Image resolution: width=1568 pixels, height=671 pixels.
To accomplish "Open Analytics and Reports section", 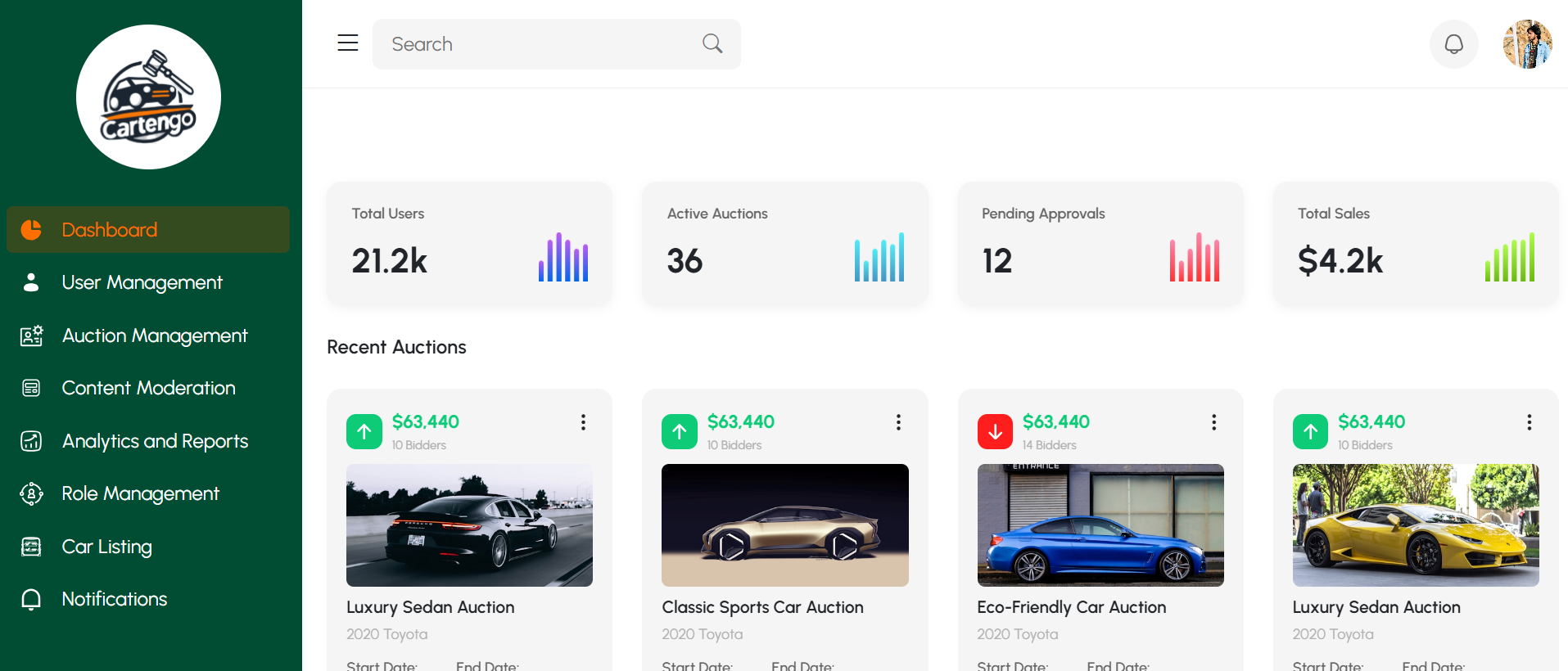I will pyautogui.click(x=148, y=441).
